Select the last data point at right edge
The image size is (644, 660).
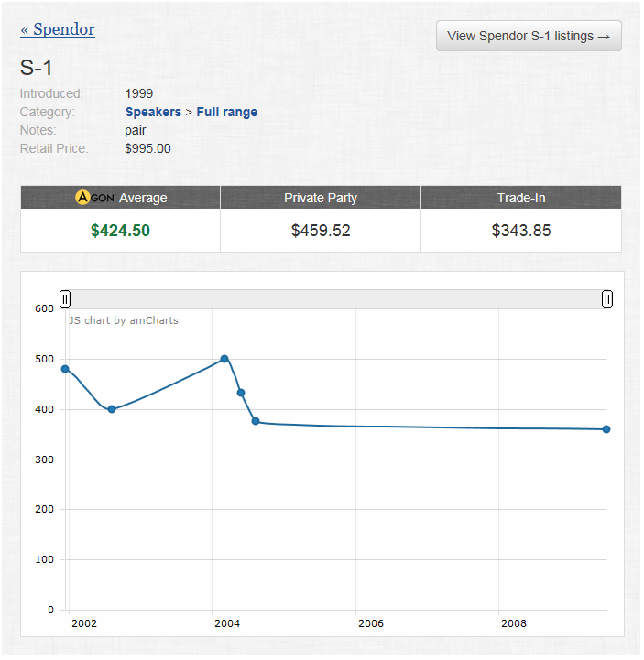(607, 430)
